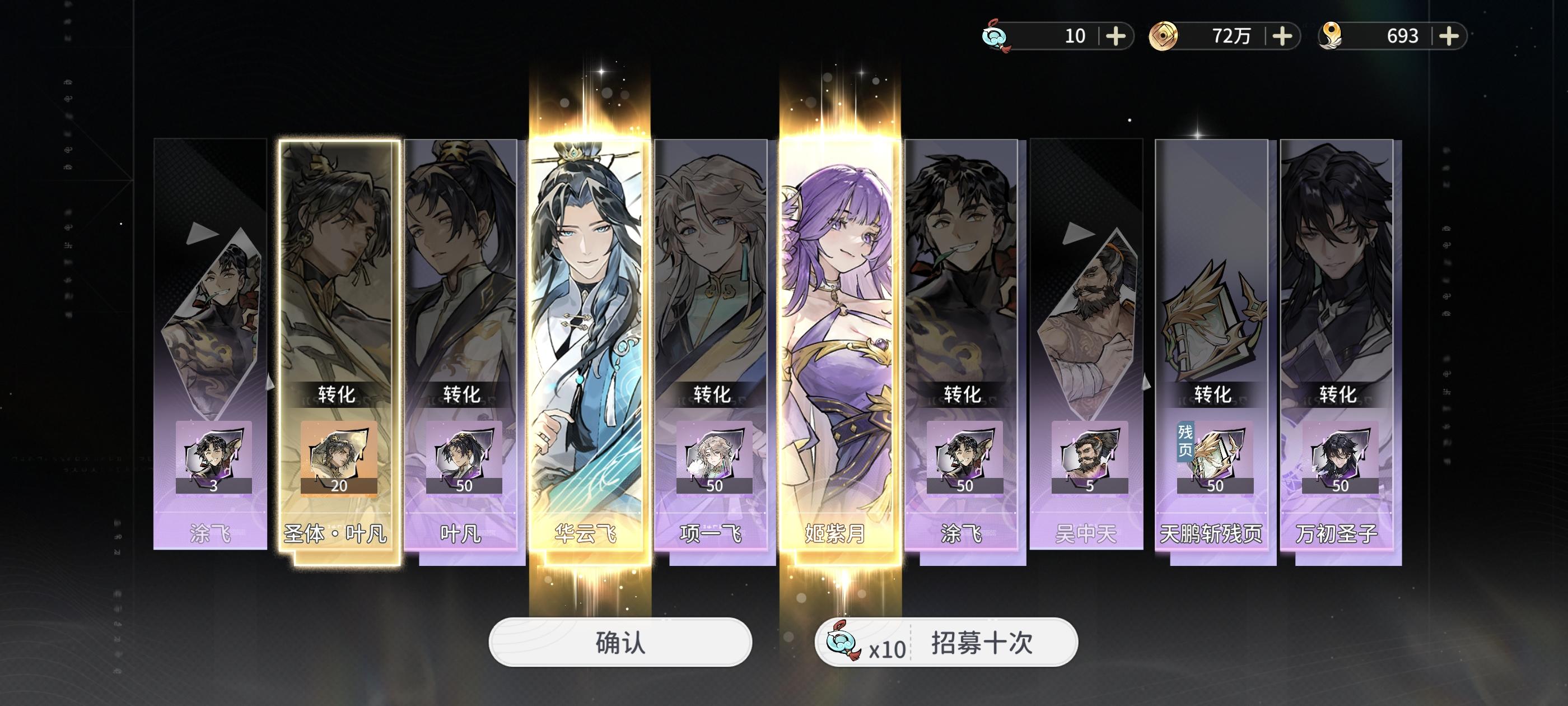The image size is (1568, 706).
Task: Tap the 项一飞 shard icon showing 50
Action: pyautogui.click(x=714, y=457)
